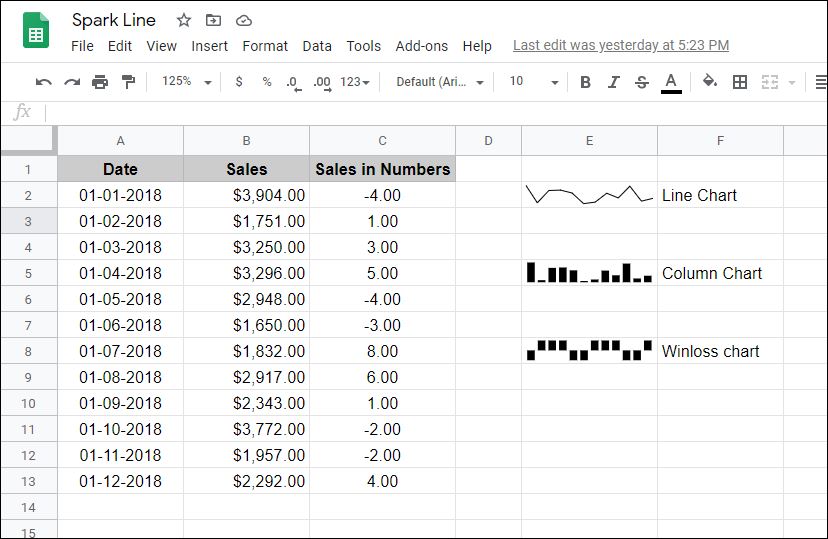Screen dimensions: 828x539
Task: Expand merge cells dropdown arrow
Action: coord(792,82)
